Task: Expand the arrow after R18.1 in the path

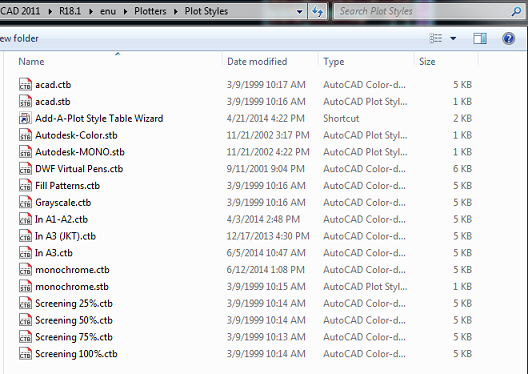Action: point(91,11)
